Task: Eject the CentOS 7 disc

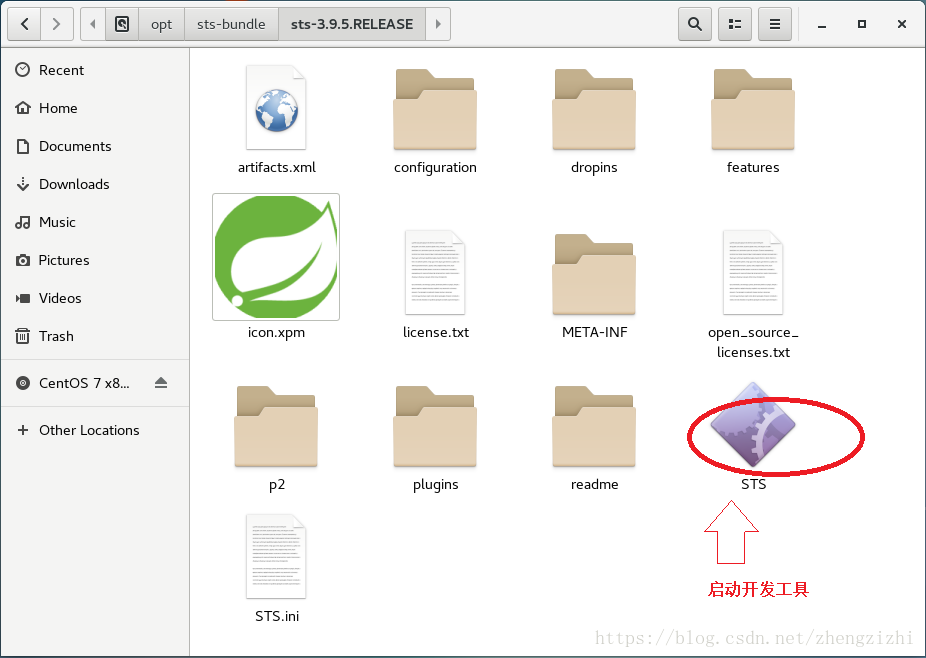Action: [x=161, y=383]
